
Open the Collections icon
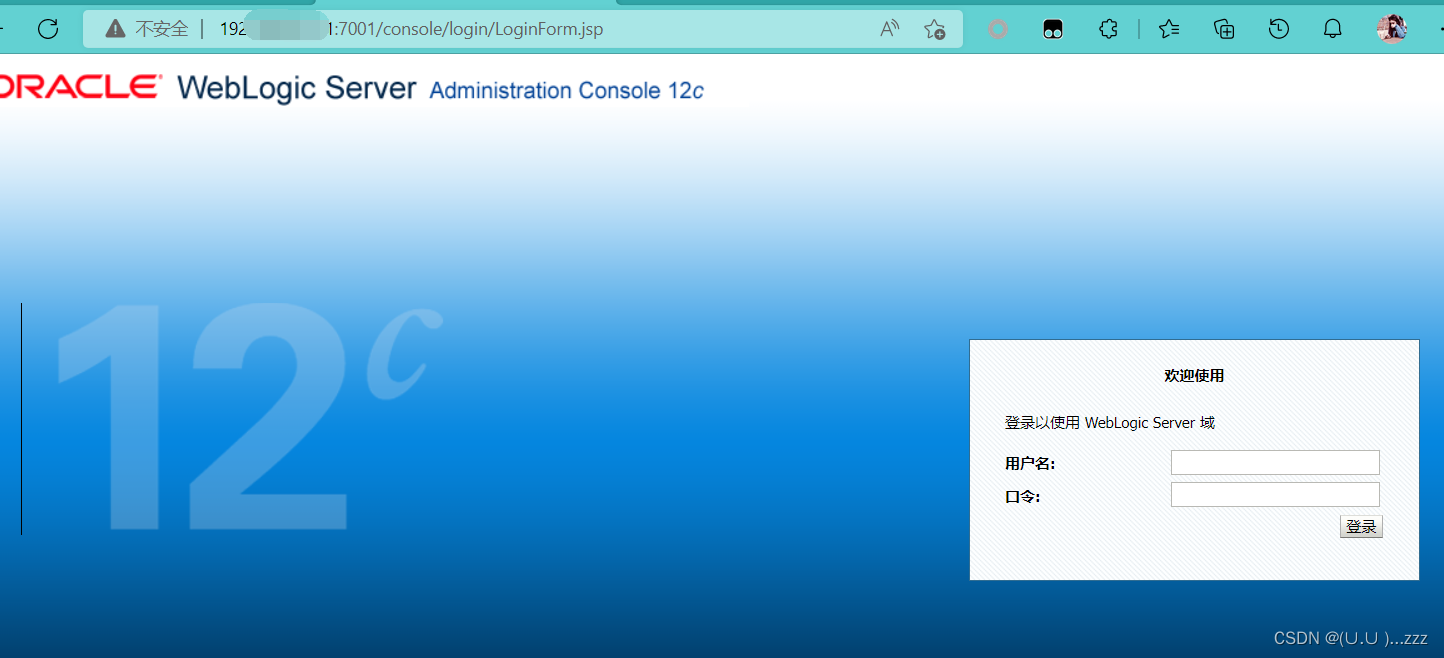tap(1224, 29)
